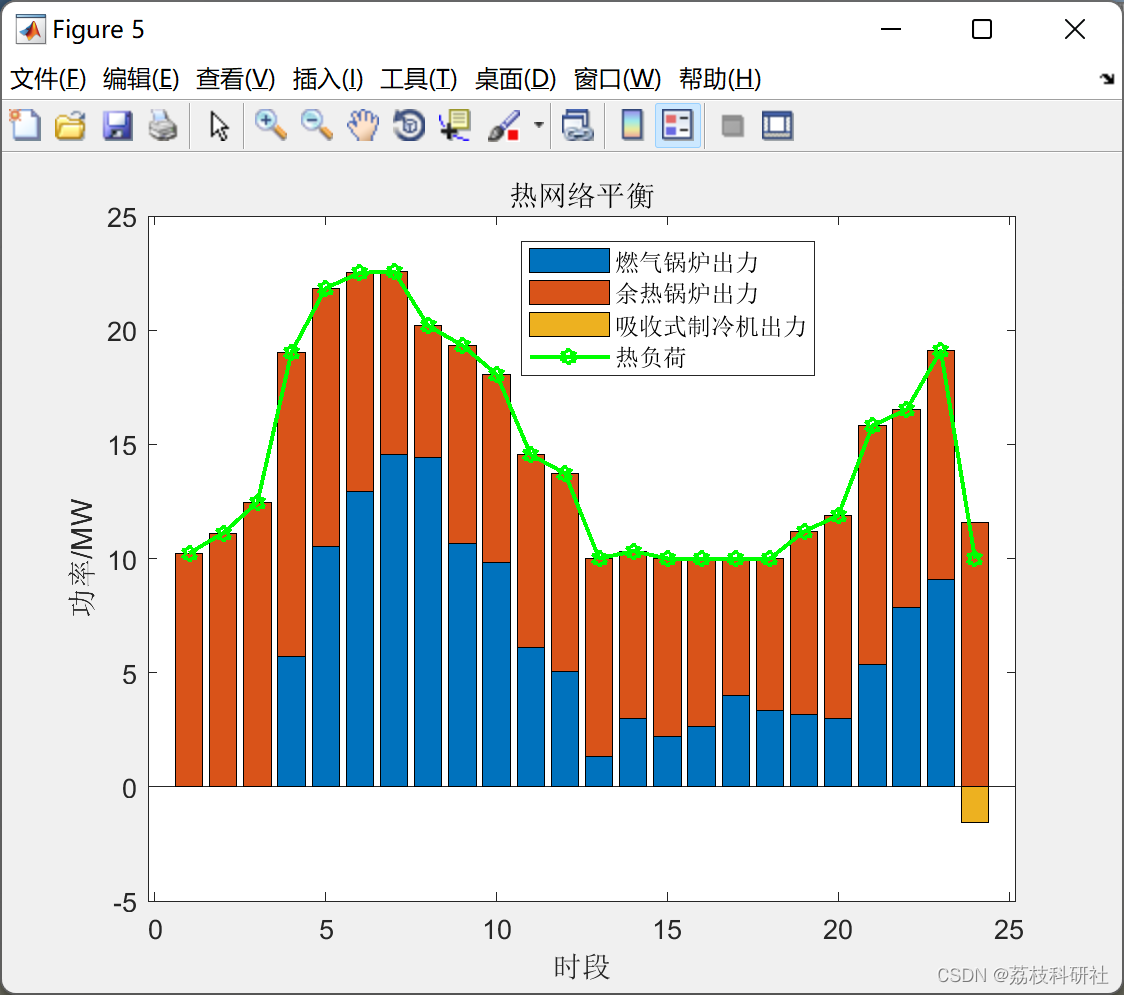
Task: Activate the Pan tool
Action: click(x=362, y=125)
